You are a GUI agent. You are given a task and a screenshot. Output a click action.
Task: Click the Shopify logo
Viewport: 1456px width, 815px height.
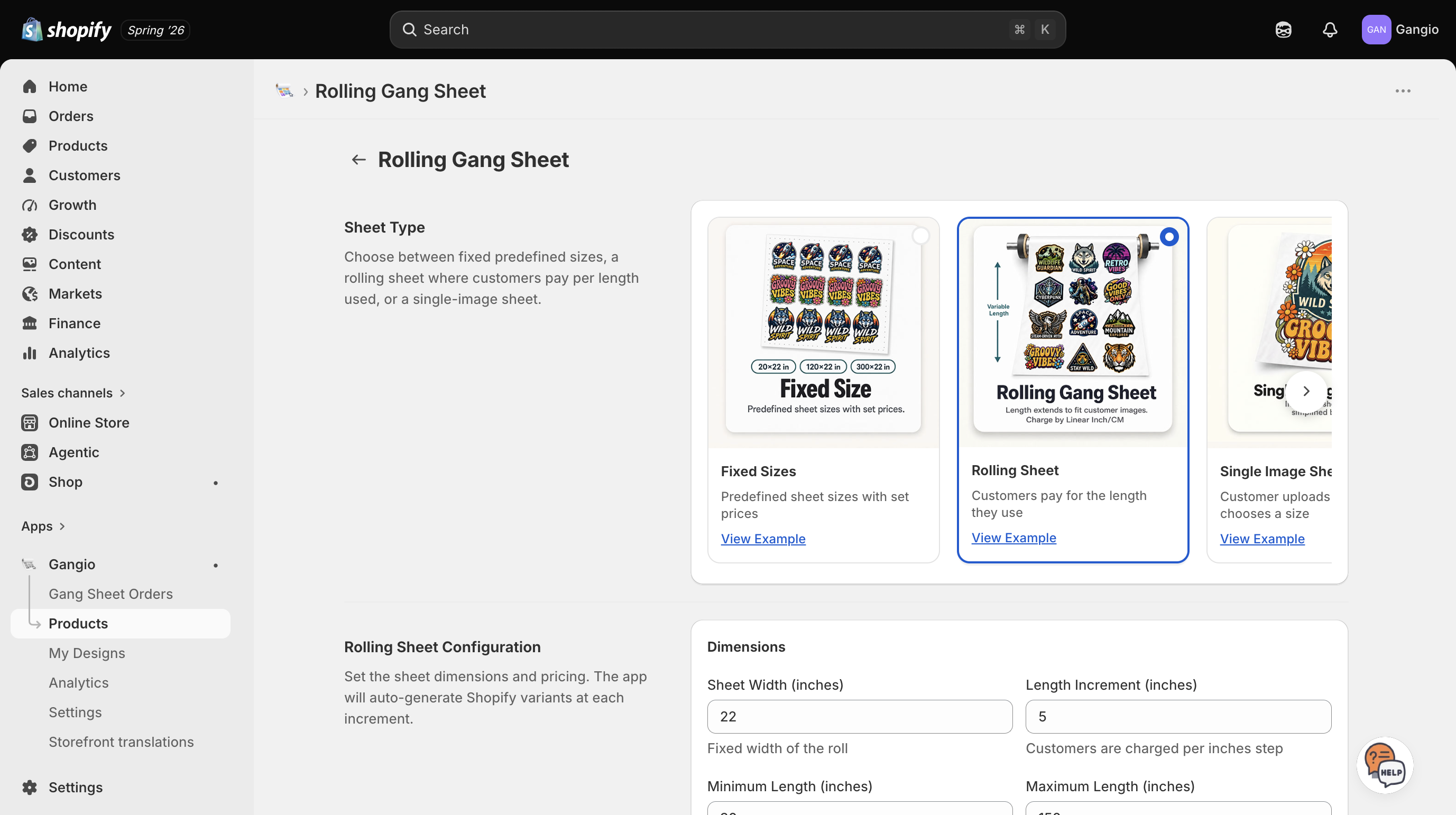point(66,30)
